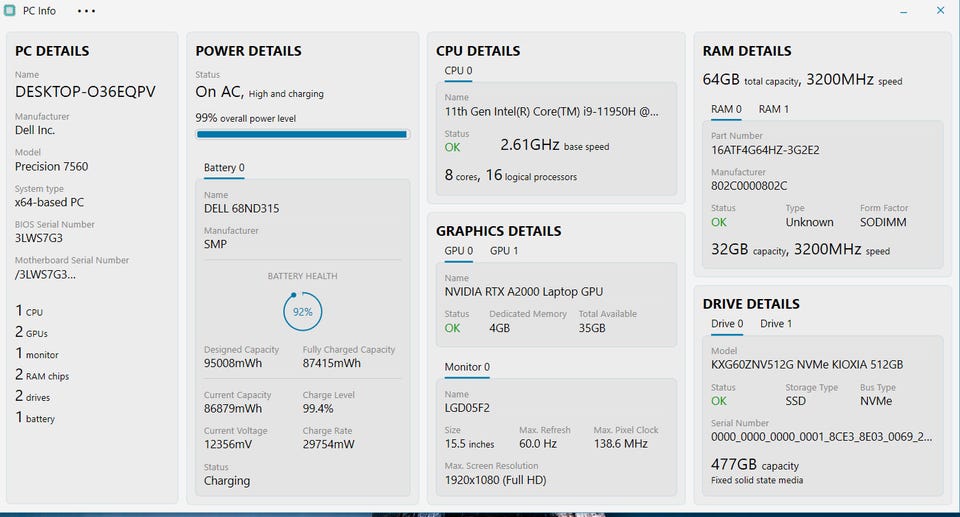Image resolution: width=960 pixels, height=517 pixels.
Task: Click the On AC power status text
Action: [x=260, y=92]
